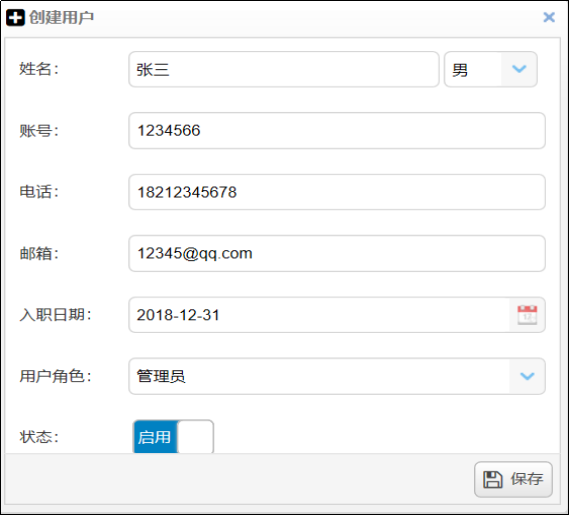Toggle the 启用 status switch
This screenshot has width=570, height=516.
pos(173,437)
